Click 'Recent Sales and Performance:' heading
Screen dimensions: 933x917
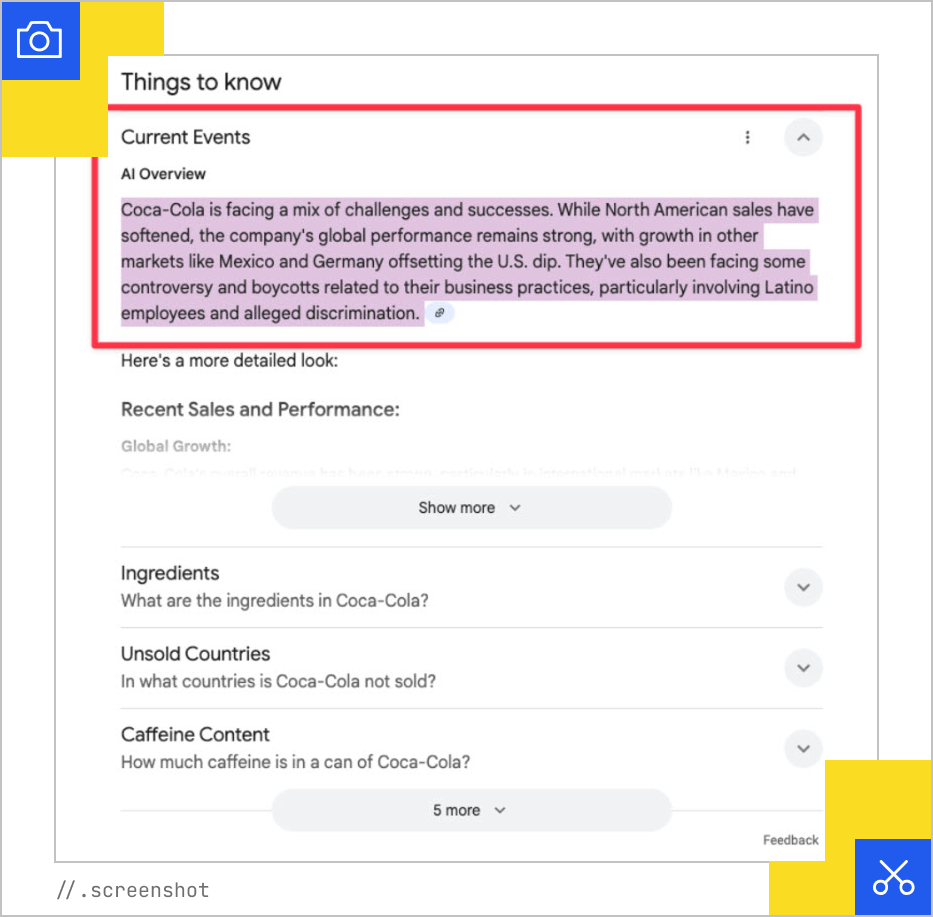click(x=260, y=409)
